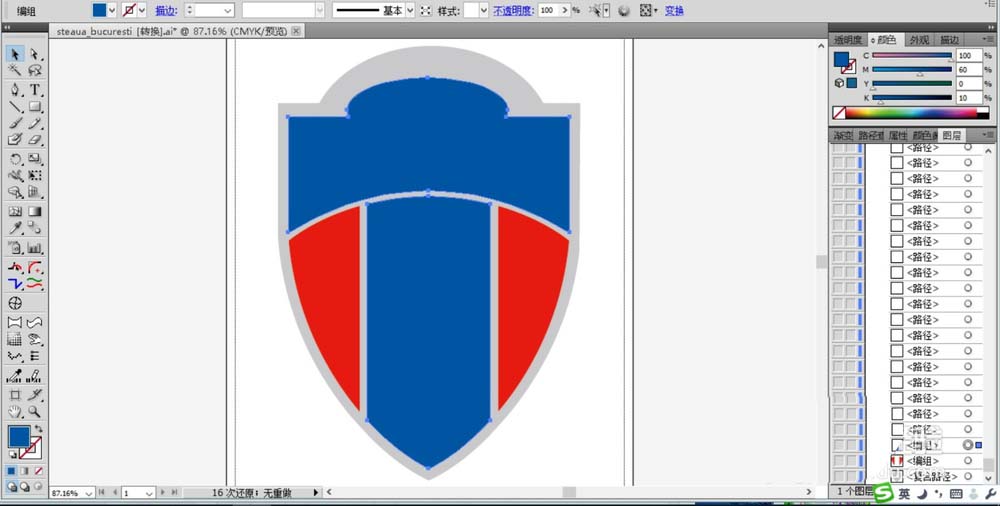Image resolution: width=1000 pixels, height=506 pixels.
Task: Pick the Rectangle tool
Action: pyautogui.click(x=35, y=107)
